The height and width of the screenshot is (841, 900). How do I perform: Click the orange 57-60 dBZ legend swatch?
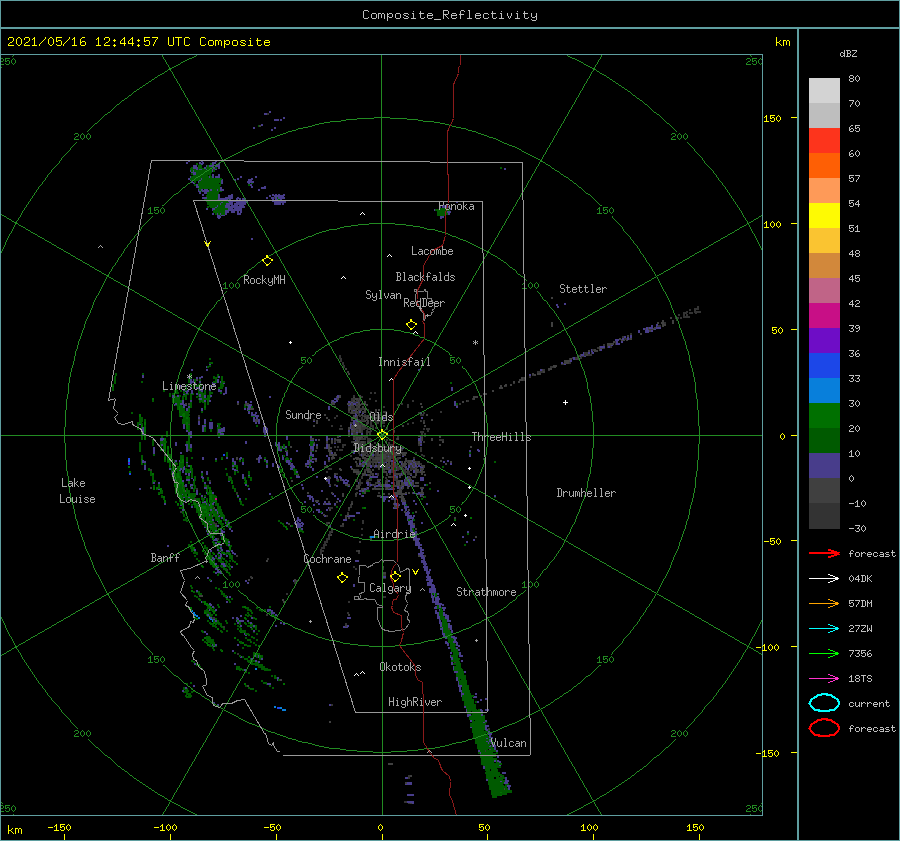pos(824,166)
